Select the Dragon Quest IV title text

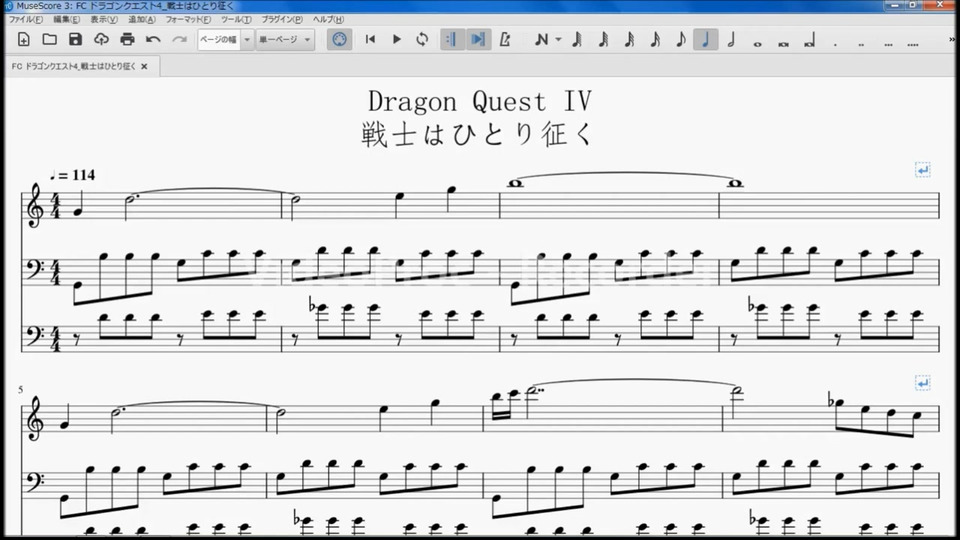(480, 101)
